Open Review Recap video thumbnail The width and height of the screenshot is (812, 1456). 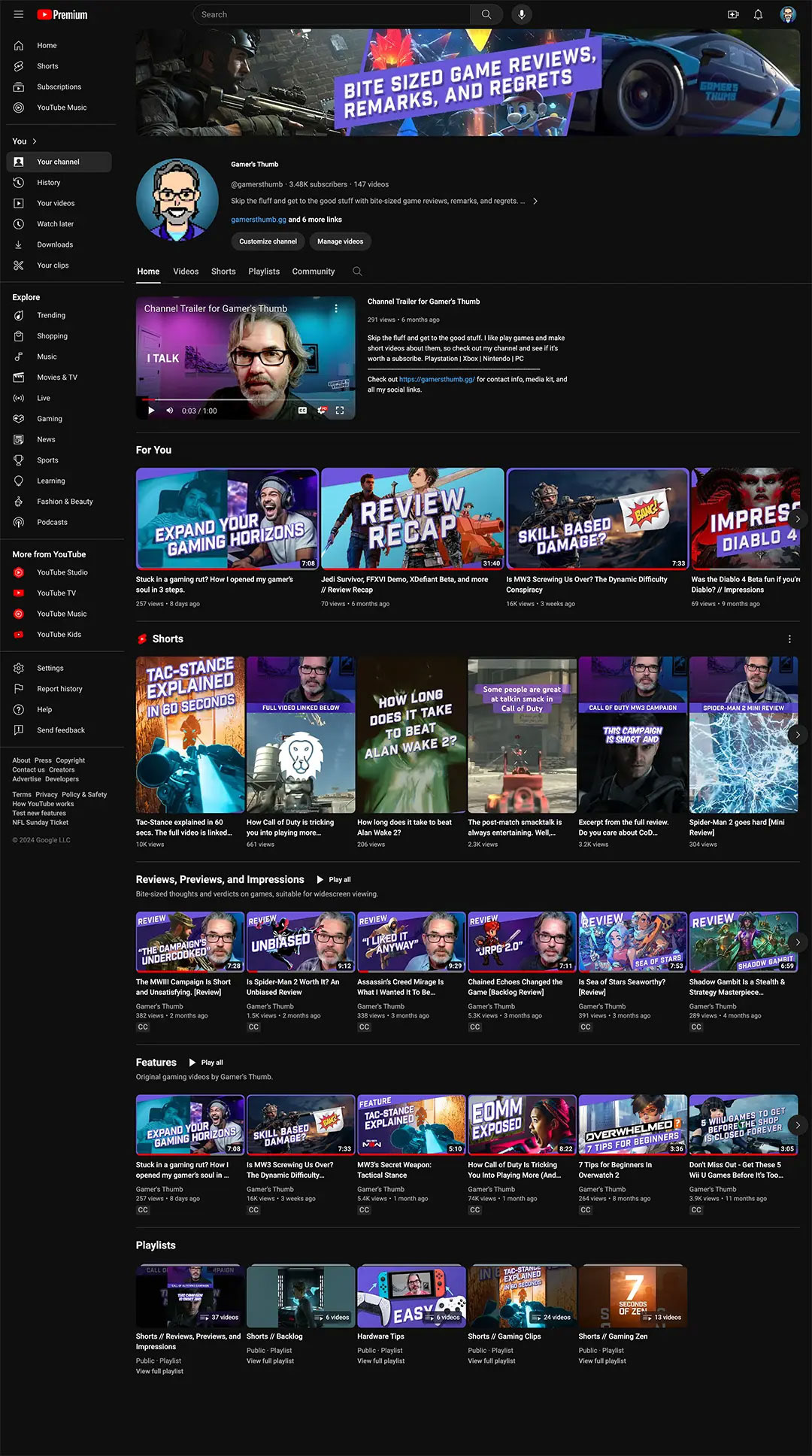[413, 519]
